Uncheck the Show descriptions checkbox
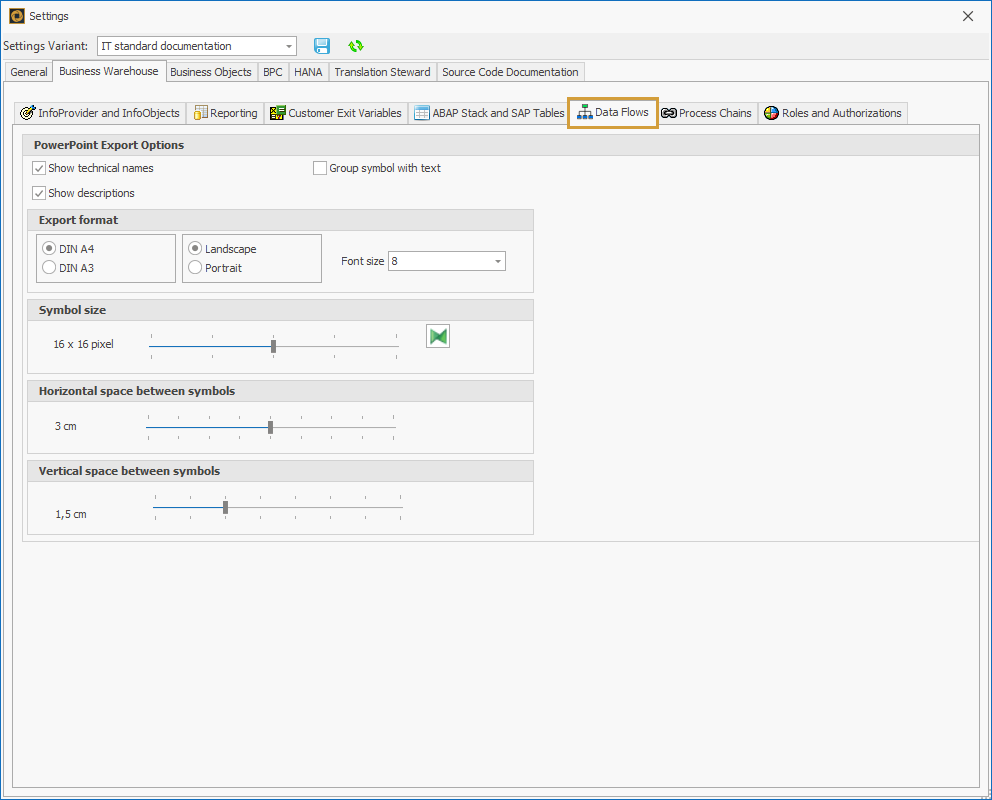This screenshot has height=800, width=992. point(38,192)
